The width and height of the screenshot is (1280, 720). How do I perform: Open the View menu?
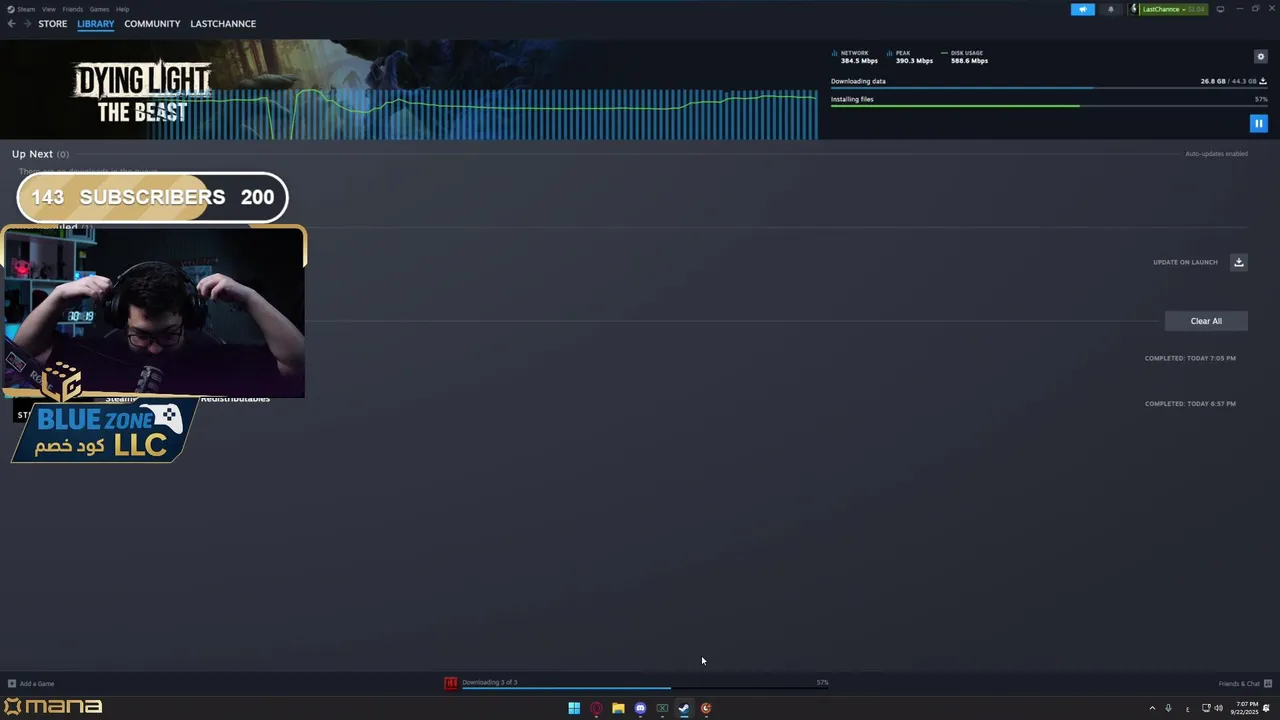pyautogui.click(x=48, y=9)
